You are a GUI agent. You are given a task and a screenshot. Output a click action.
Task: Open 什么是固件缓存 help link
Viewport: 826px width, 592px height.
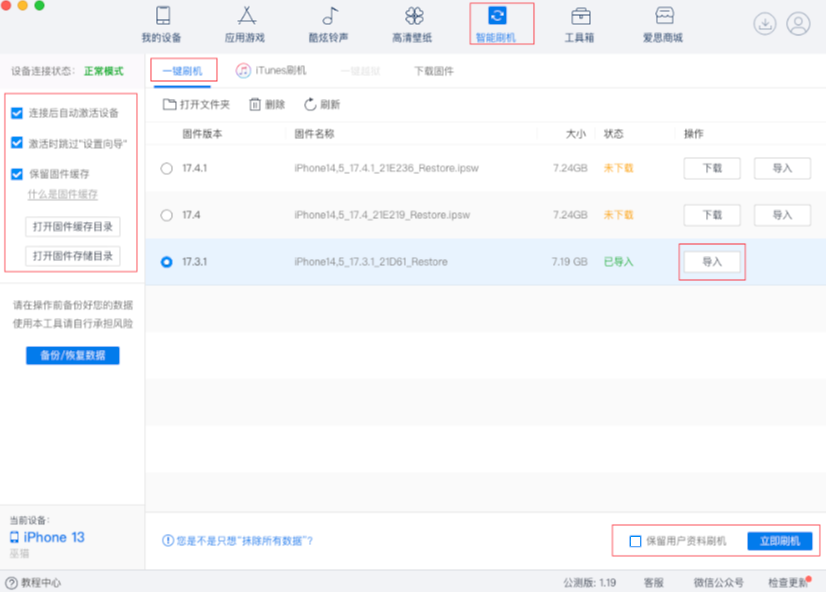62,194
